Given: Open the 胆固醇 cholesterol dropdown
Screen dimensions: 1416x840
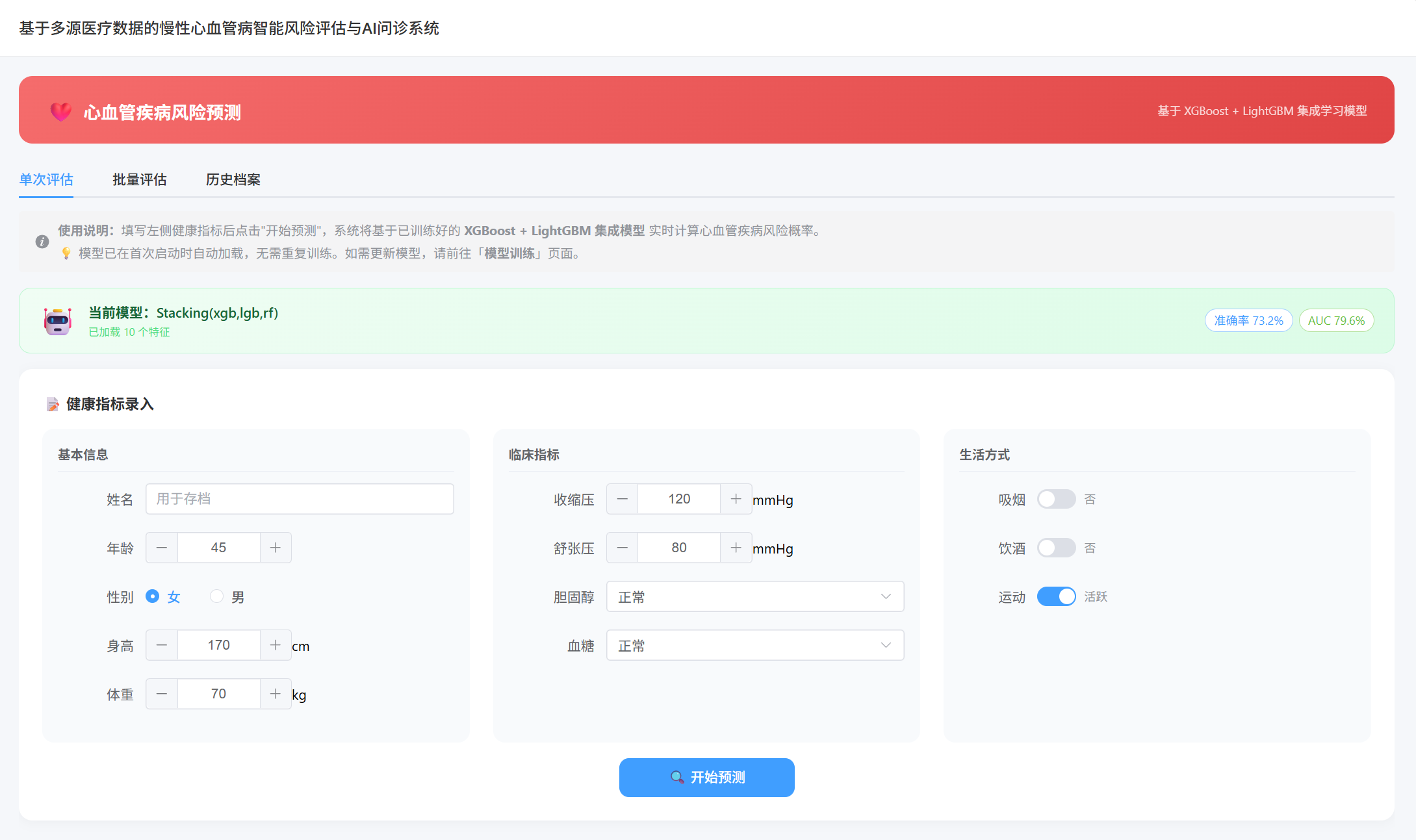Looking at the screenshot, I should coord(755,596).
